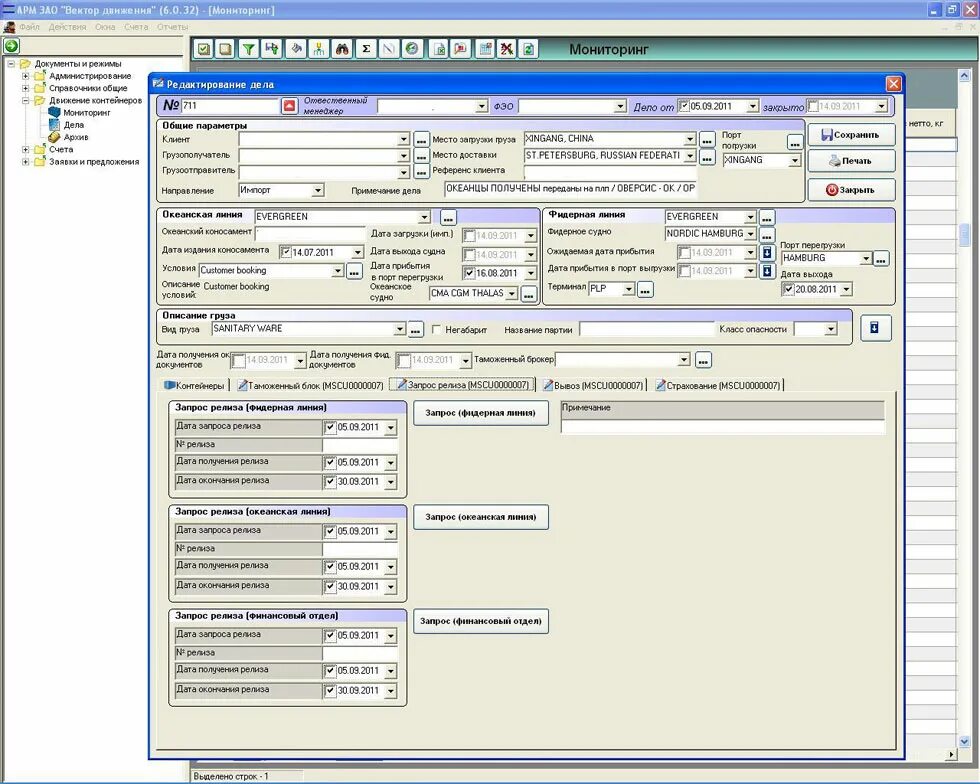Switch to Вывоз (MSCU0000007) tab
Screen dimensions: 980x784
pyautogui.click(x=593, y=386)
